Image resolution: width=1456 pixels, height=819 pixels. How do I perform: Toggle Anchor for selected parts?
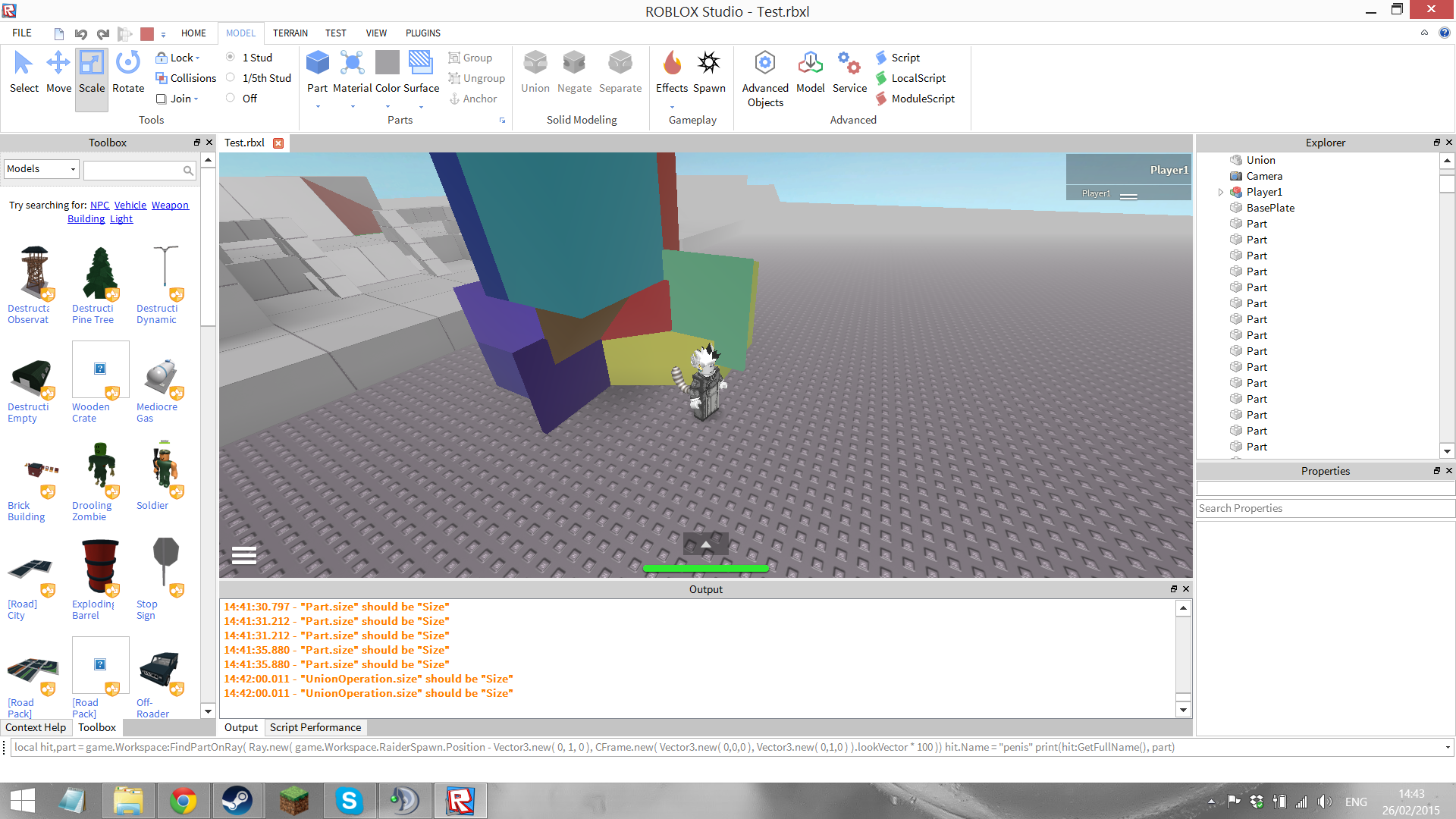pos(473,99)
